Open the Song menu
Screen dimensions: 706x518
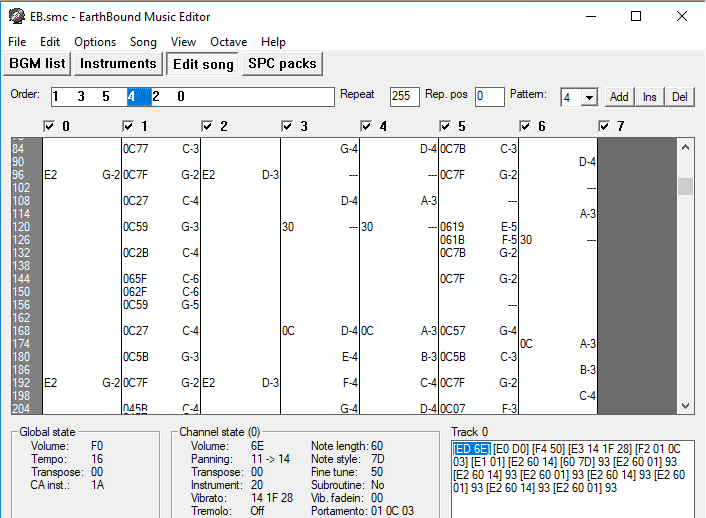click(x=143, y=42)
